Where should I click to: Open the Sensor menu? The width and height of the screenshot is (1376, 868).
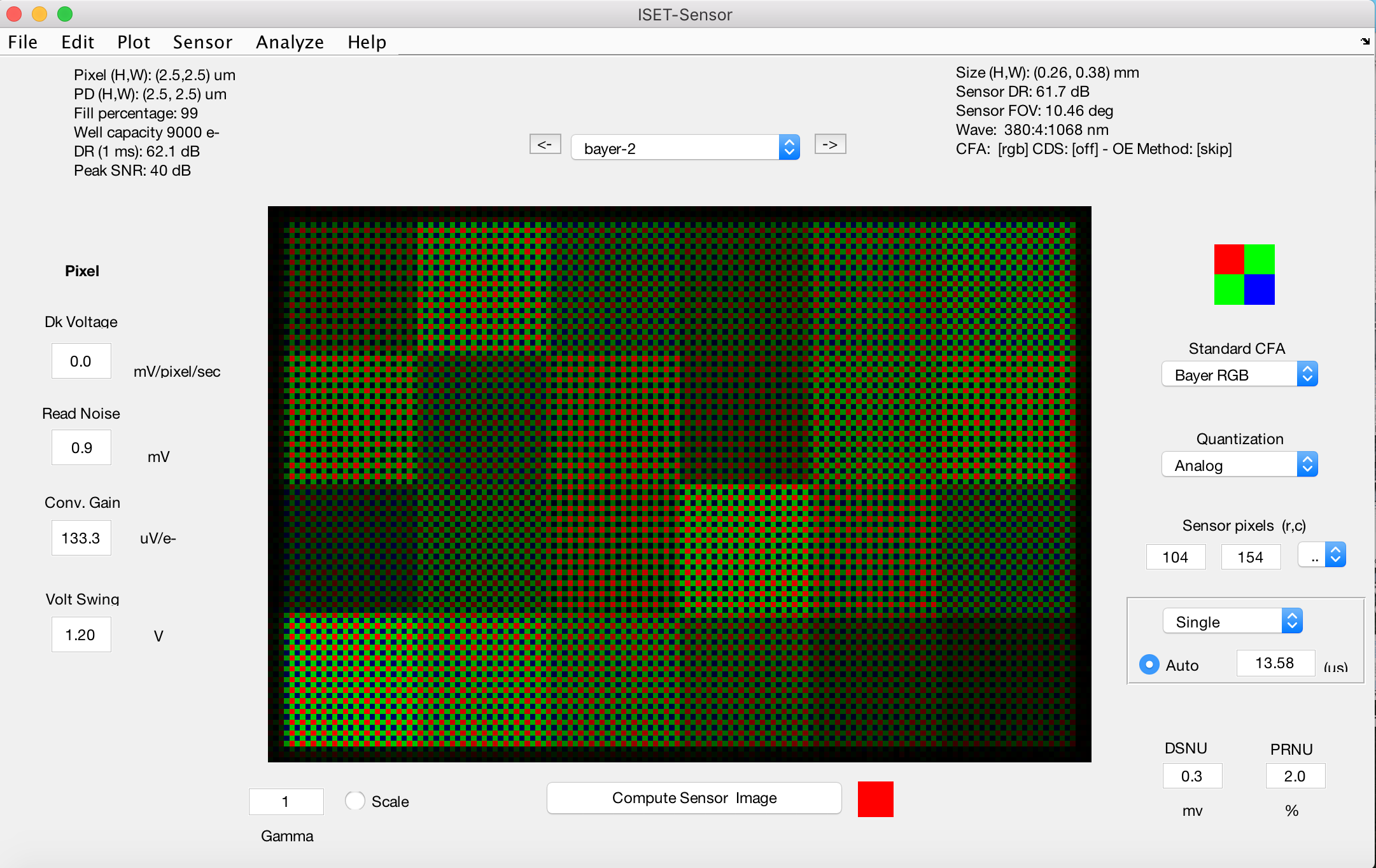click(x=202, y=42)
